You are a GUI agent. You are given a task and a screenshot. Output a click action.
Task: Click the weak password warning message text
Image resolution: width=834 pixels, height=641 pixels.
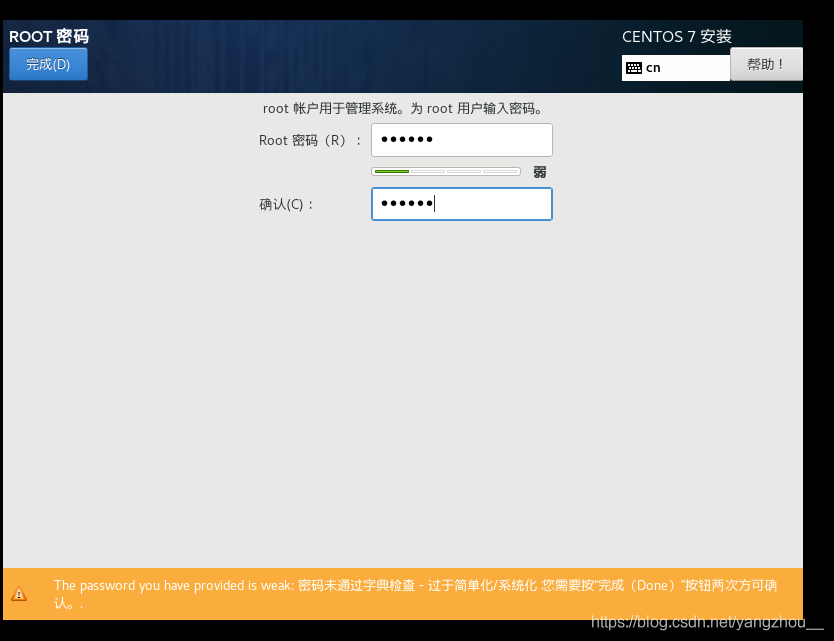(x=415, y=594)
